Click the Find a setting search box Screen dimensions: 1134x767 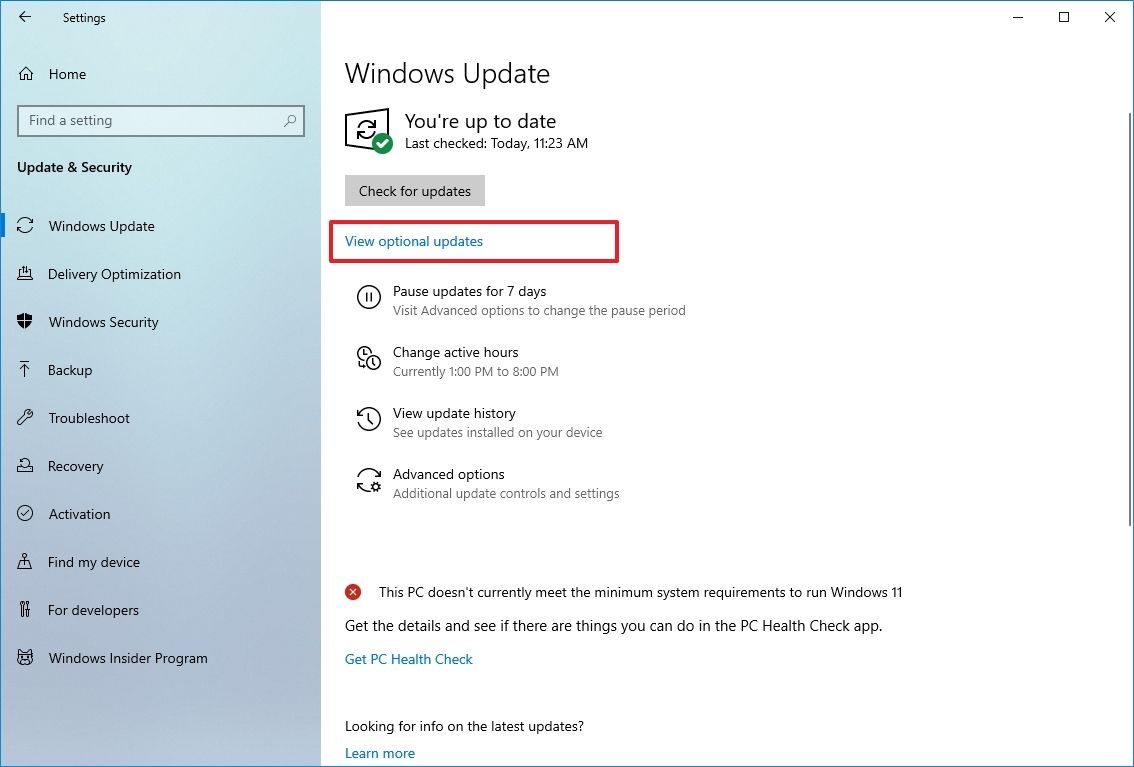[161, 121]
